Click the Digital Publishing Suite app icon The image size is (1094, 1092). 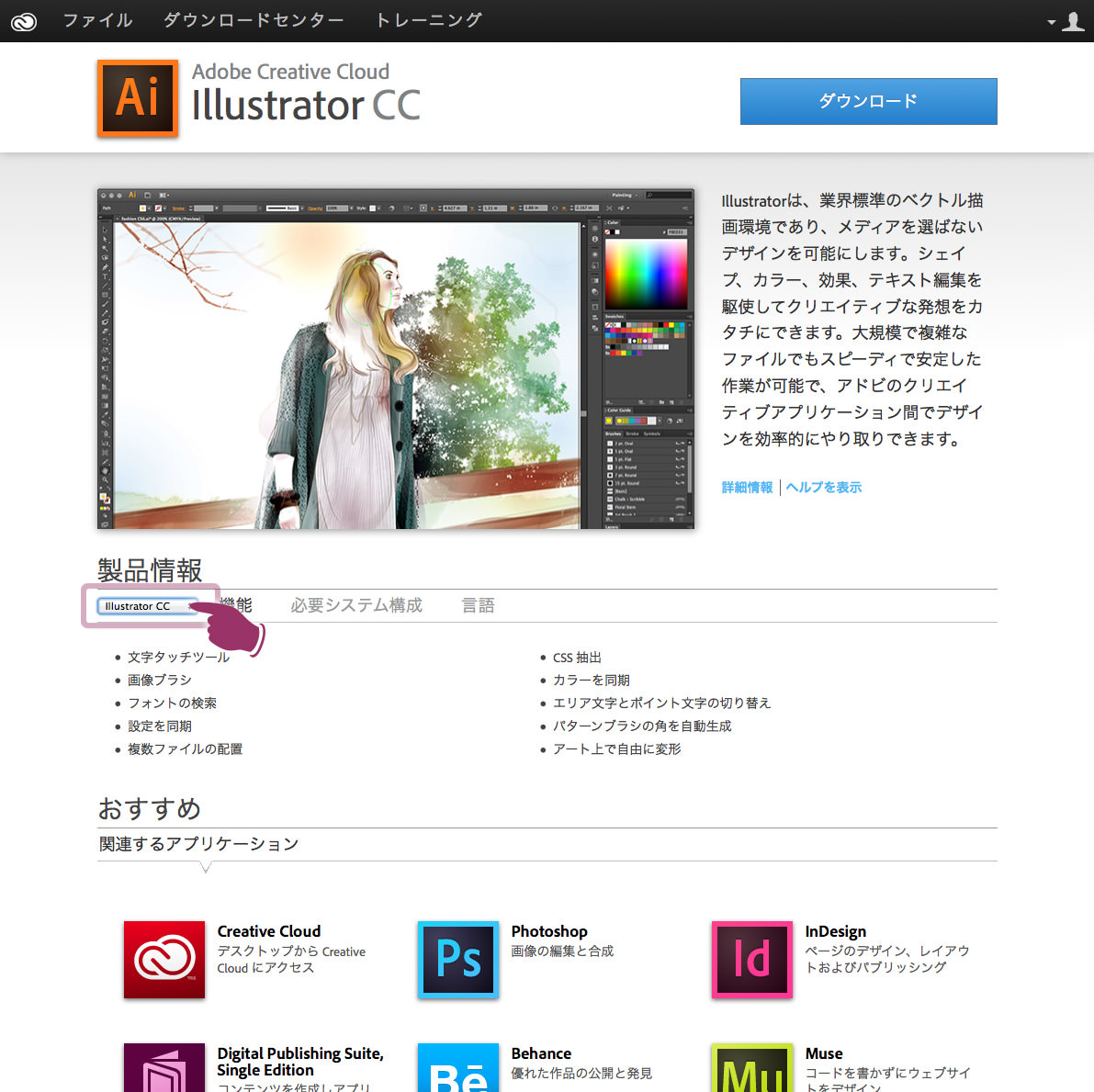164,1067
